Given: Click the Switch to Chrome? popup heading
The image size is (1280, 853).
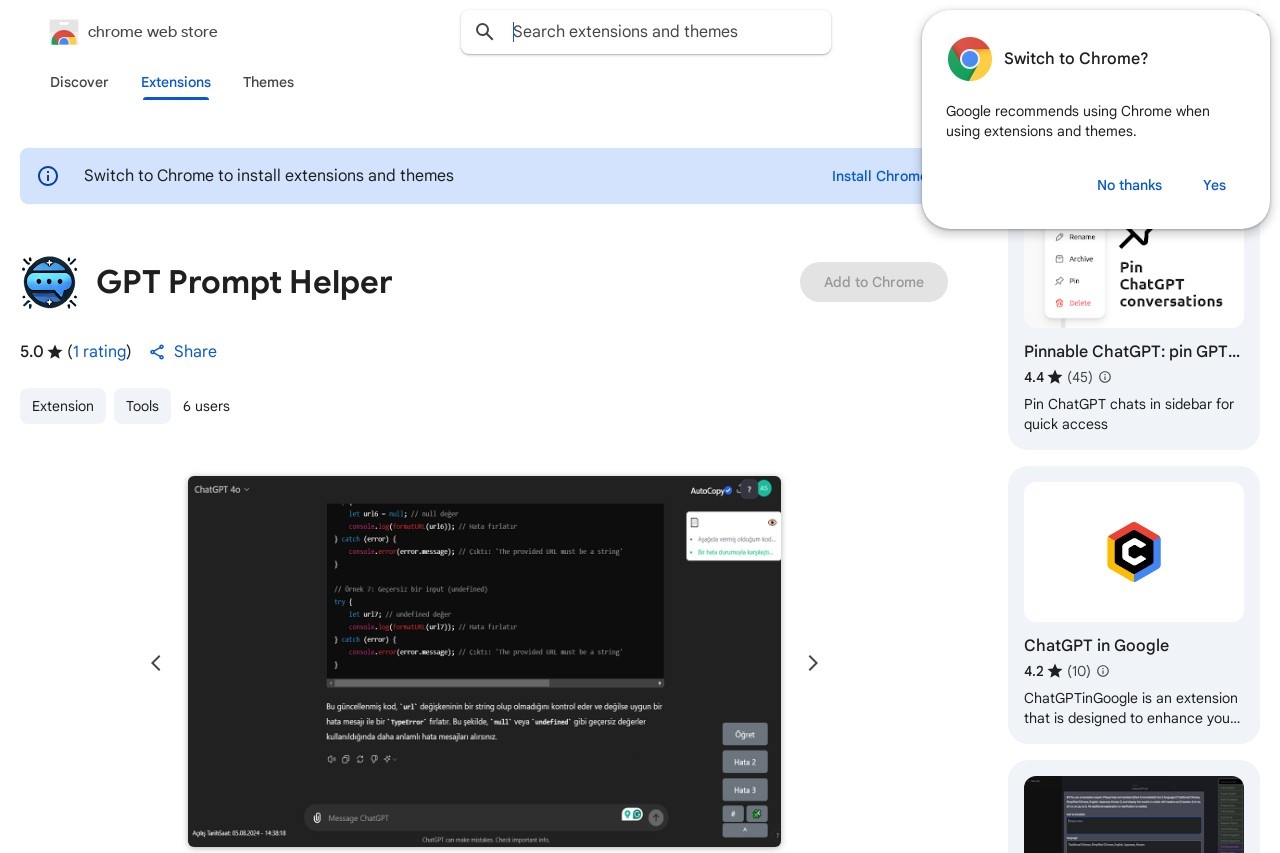Looking at the screenshot, I should 1076,59.
